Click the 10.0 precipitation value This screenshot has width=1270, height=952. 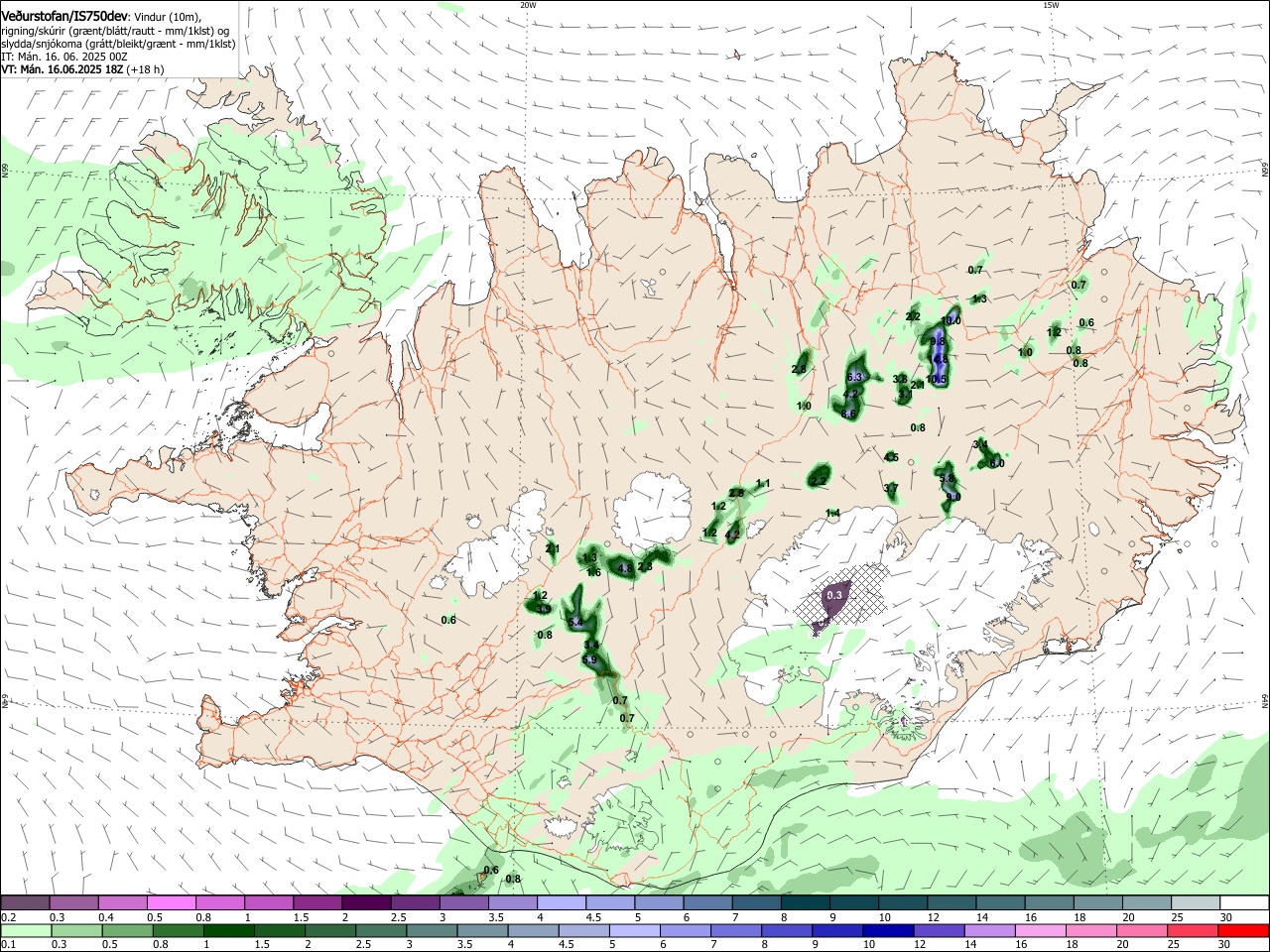pyautogui.click(x=951, y=320)
